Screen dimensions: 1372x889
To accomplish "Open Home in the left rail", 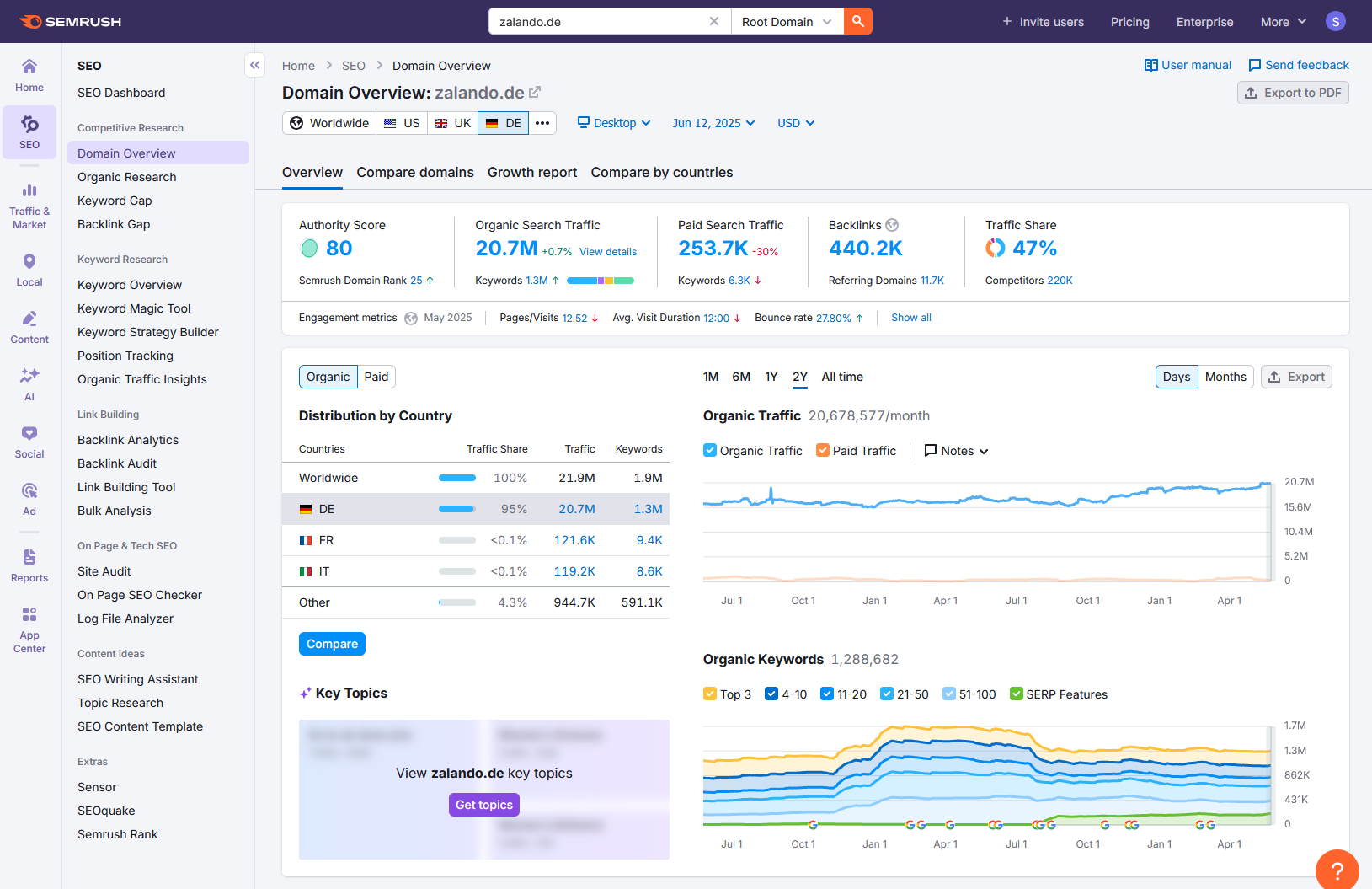I will (x=29, y=75).
